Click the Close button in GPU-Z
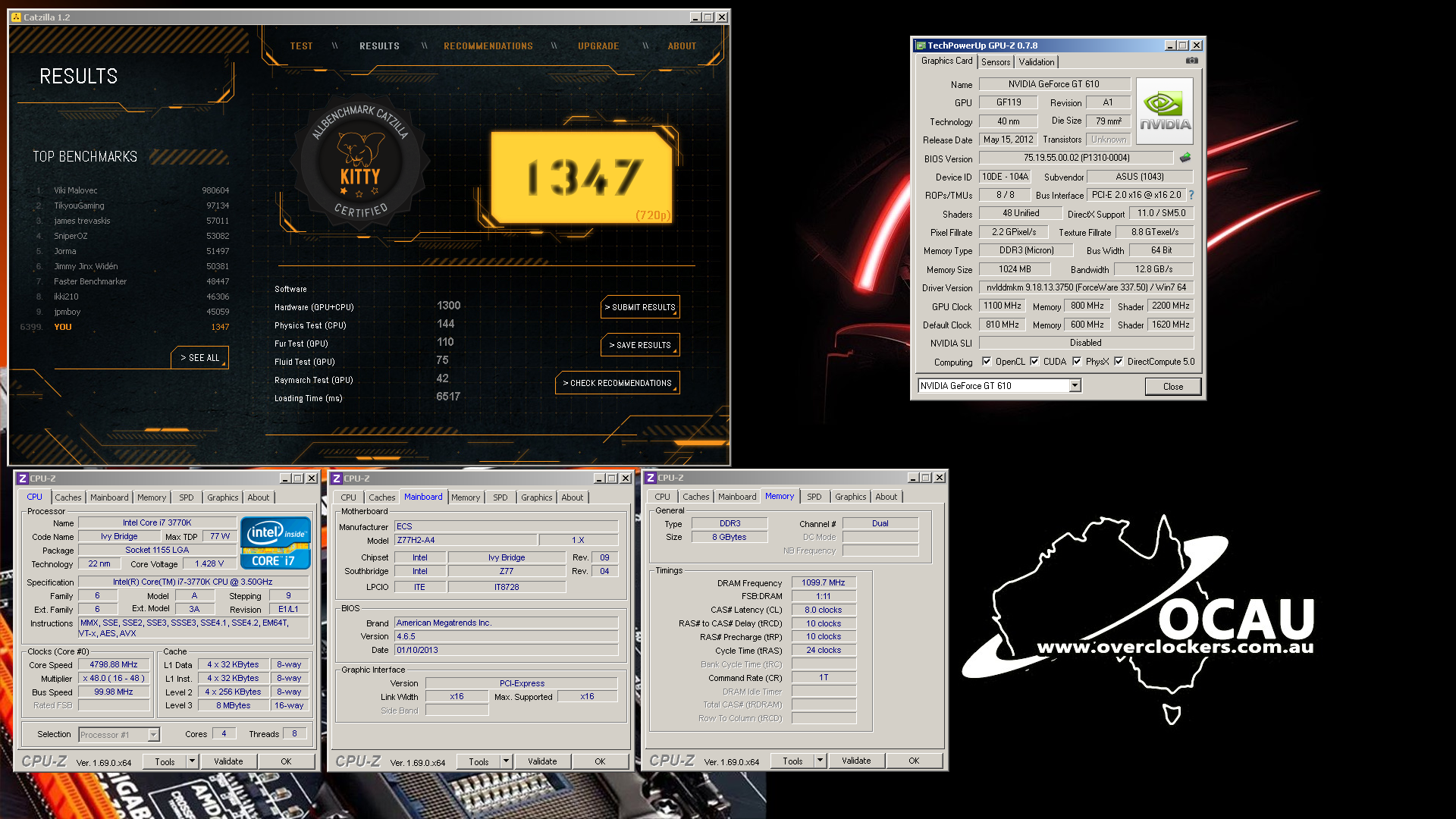 pyautogui.click(x=1173, y=386)
